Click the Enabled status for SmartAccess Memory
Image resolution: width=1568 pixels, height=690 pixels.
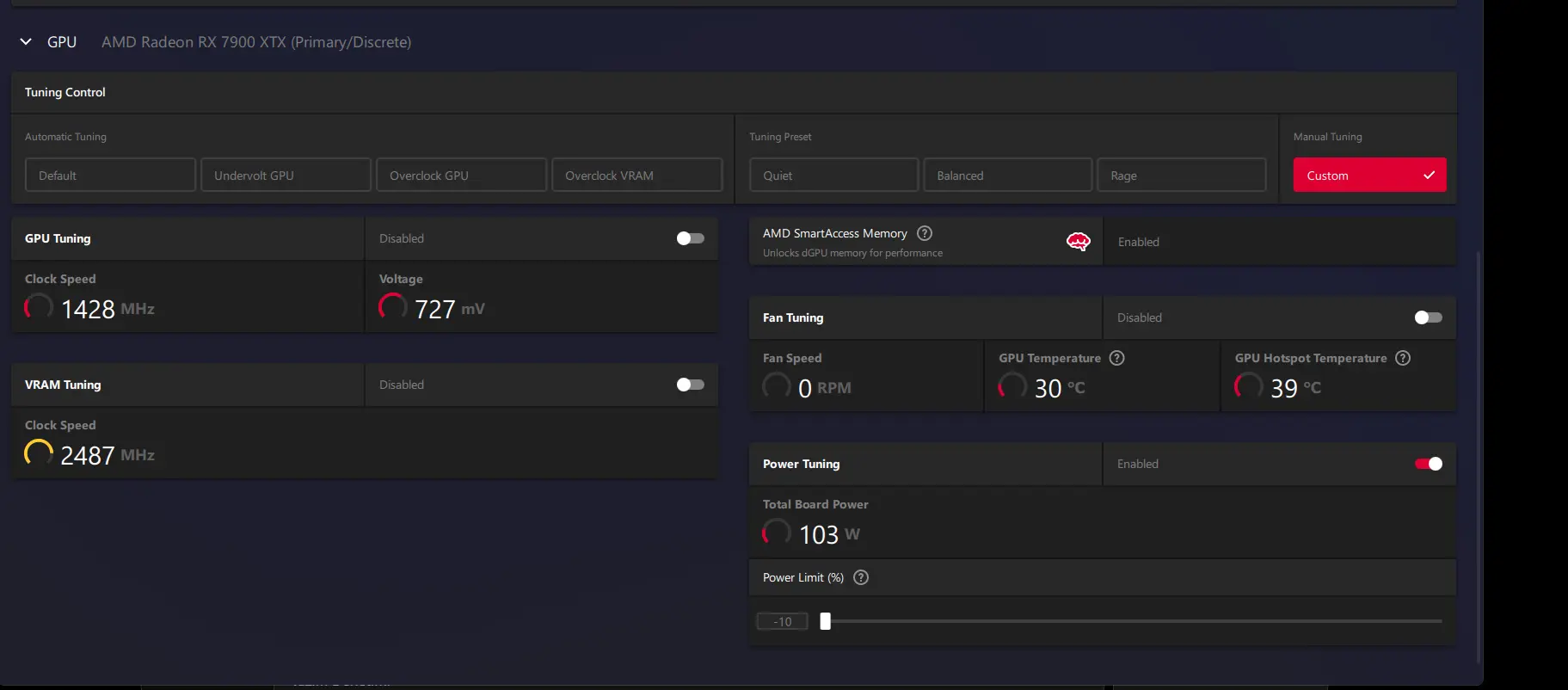(1139, 242)
